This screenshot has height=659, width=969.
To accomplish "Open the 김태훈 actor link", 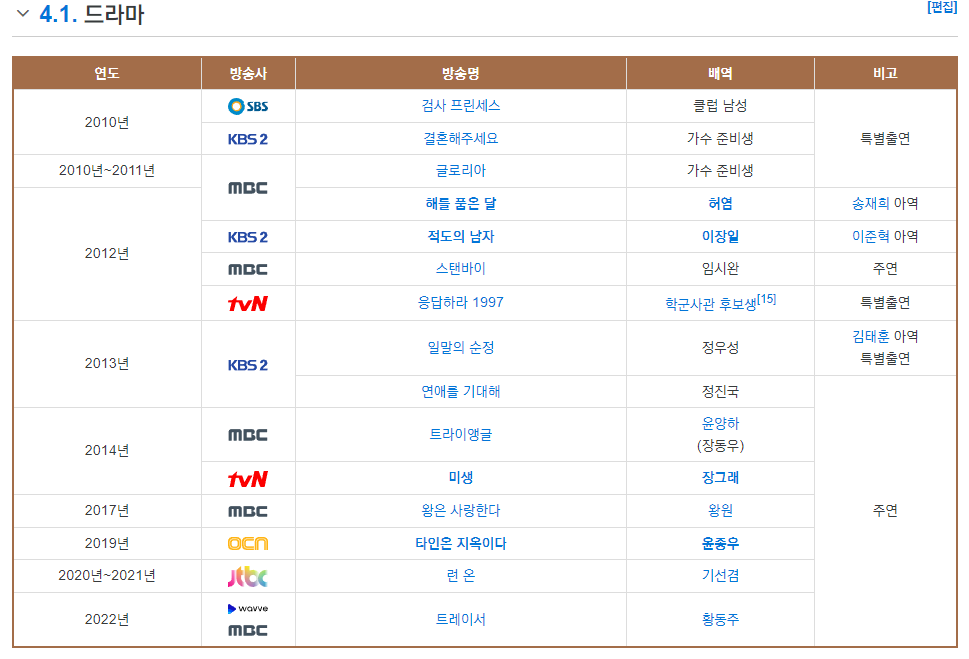I will pos(870,337).
